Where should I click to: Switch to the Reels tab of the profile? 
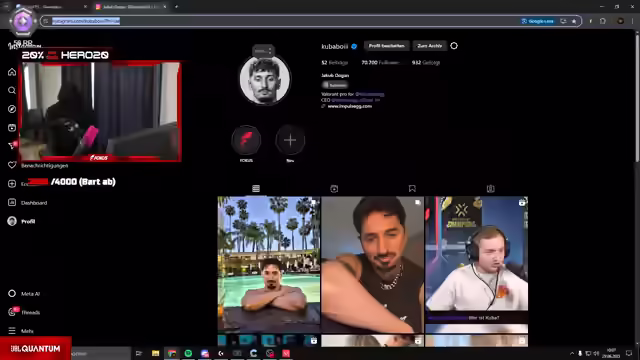coord(334,189)
